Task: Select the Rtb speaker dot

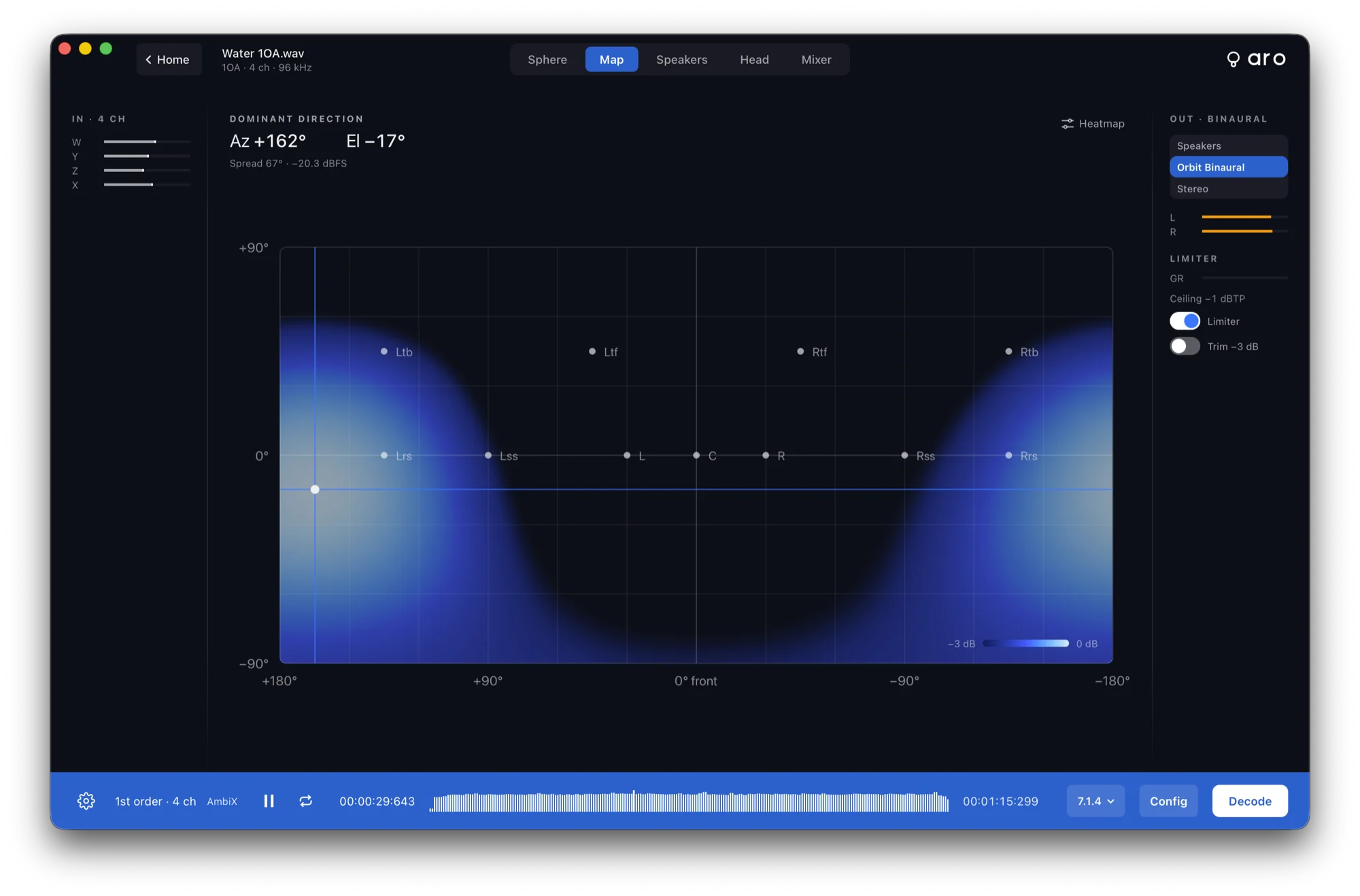Action: click(1008, 351)
